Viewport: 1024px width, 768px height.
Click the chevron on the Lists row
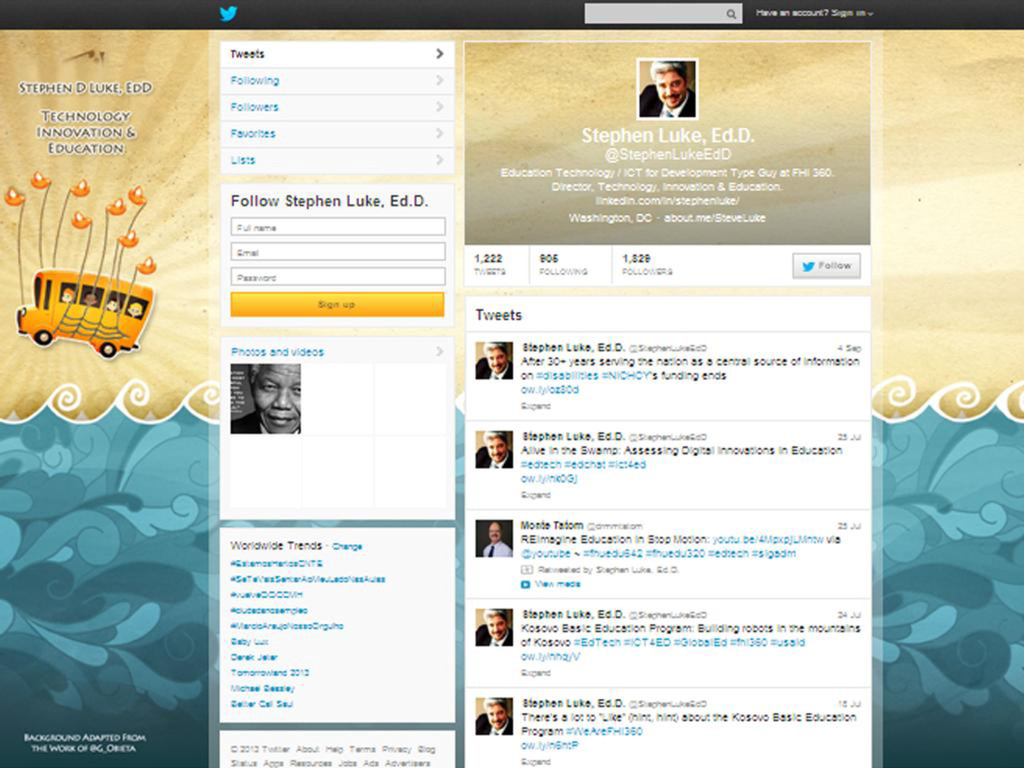pyautogui.click(x=440, y=159)
